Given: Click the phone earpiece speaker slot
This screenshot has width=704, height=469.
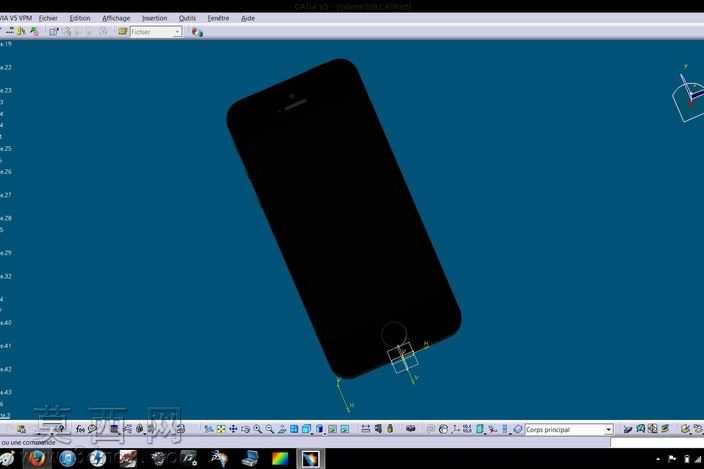Looking at the screenshot, I should pos(295,105).
